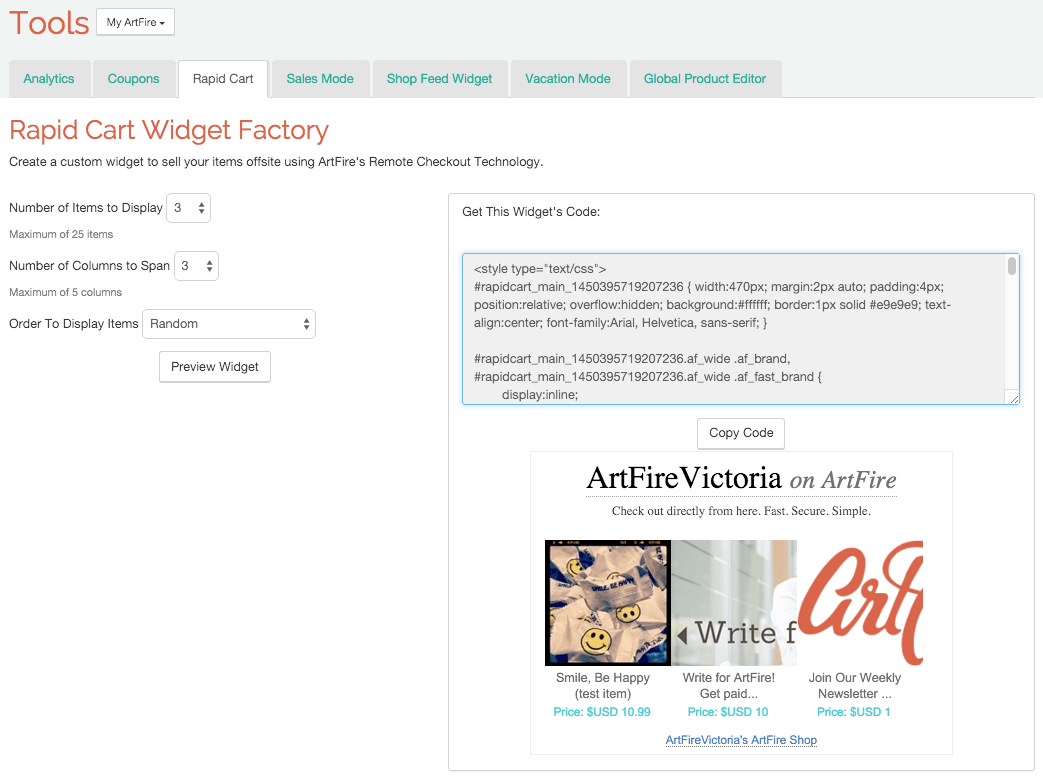Click the 'Number of Columns to Span' label
Screen dimensions: 1043x779
(x=89, y=265)
